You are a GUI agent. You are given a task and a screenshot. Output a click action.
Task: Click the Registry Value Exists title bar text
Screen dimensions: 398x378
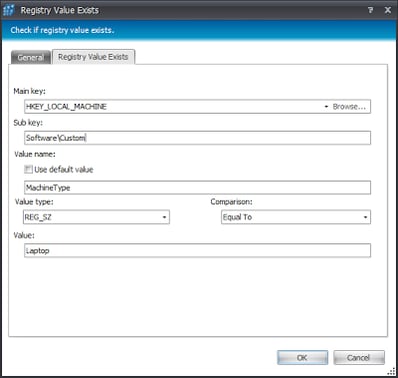click(x=60, y=10)
